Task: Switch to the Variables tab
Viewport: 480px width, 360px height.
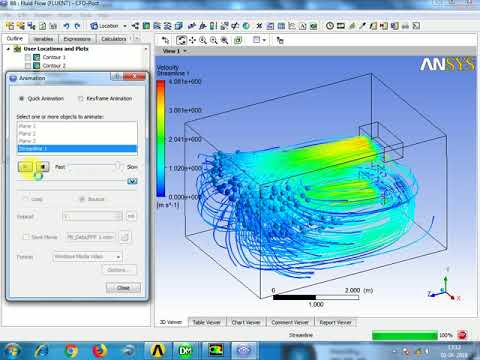Action: pos(43,39)
